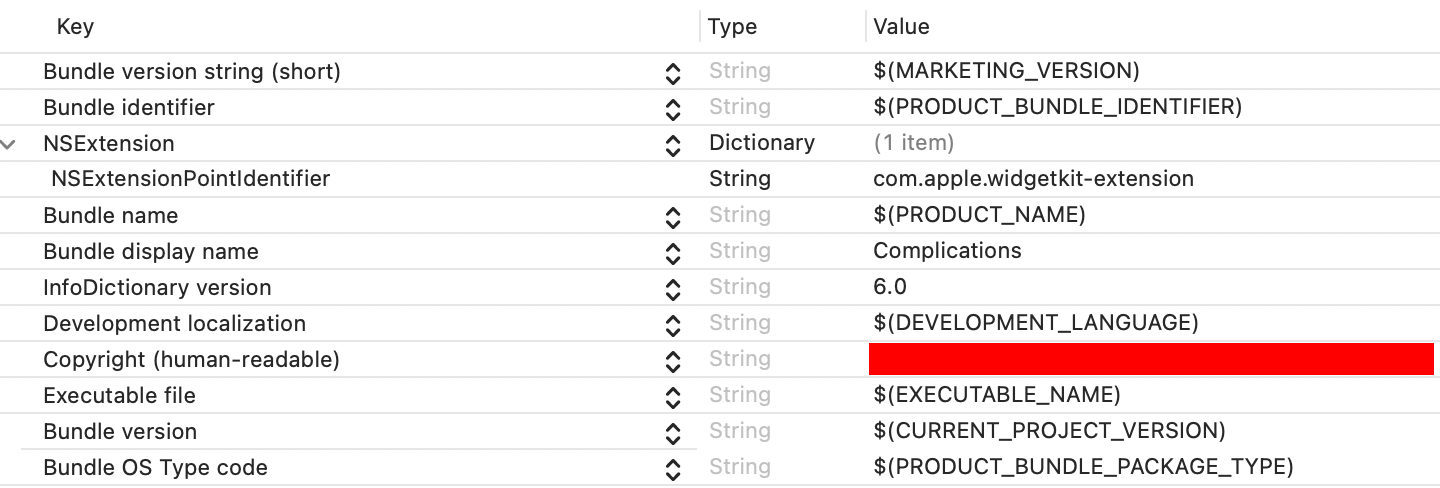Open key stepper for Bundle version string (short)
Image resolution: width=1440 pixels, height=488 pixels.
pyautogui.click(x=673, y=72)
